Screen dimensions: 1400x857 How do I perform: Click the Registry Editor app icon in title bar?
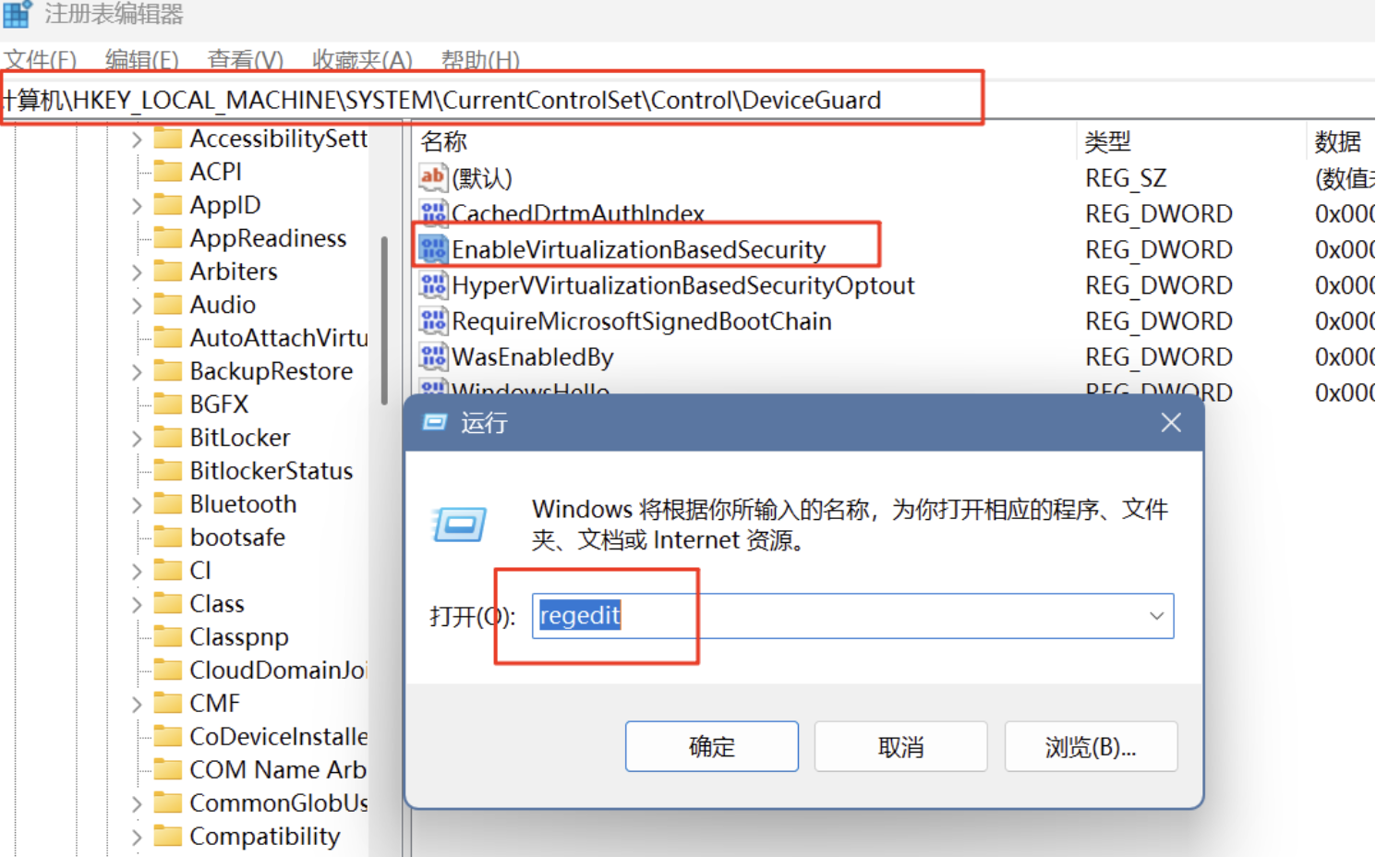pos(17,13)
